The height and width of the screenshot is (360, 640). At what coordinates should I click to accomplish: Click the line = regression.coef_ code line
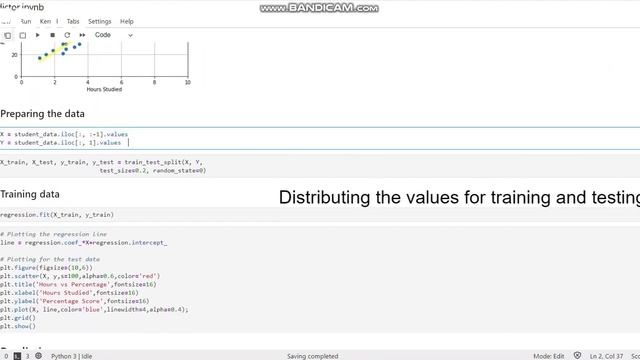[x=84, y=243]
